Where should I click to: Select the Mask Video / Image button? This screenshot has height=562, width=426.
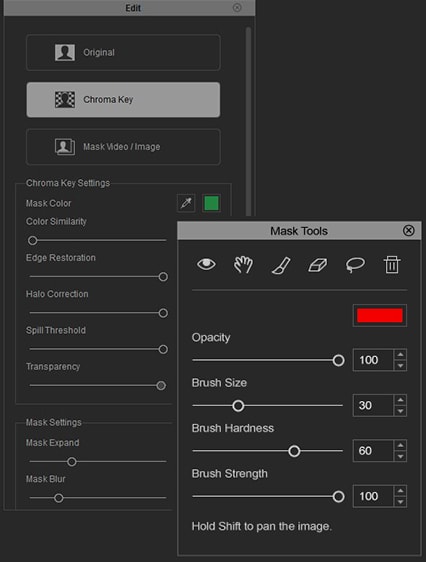click(123, 147)
